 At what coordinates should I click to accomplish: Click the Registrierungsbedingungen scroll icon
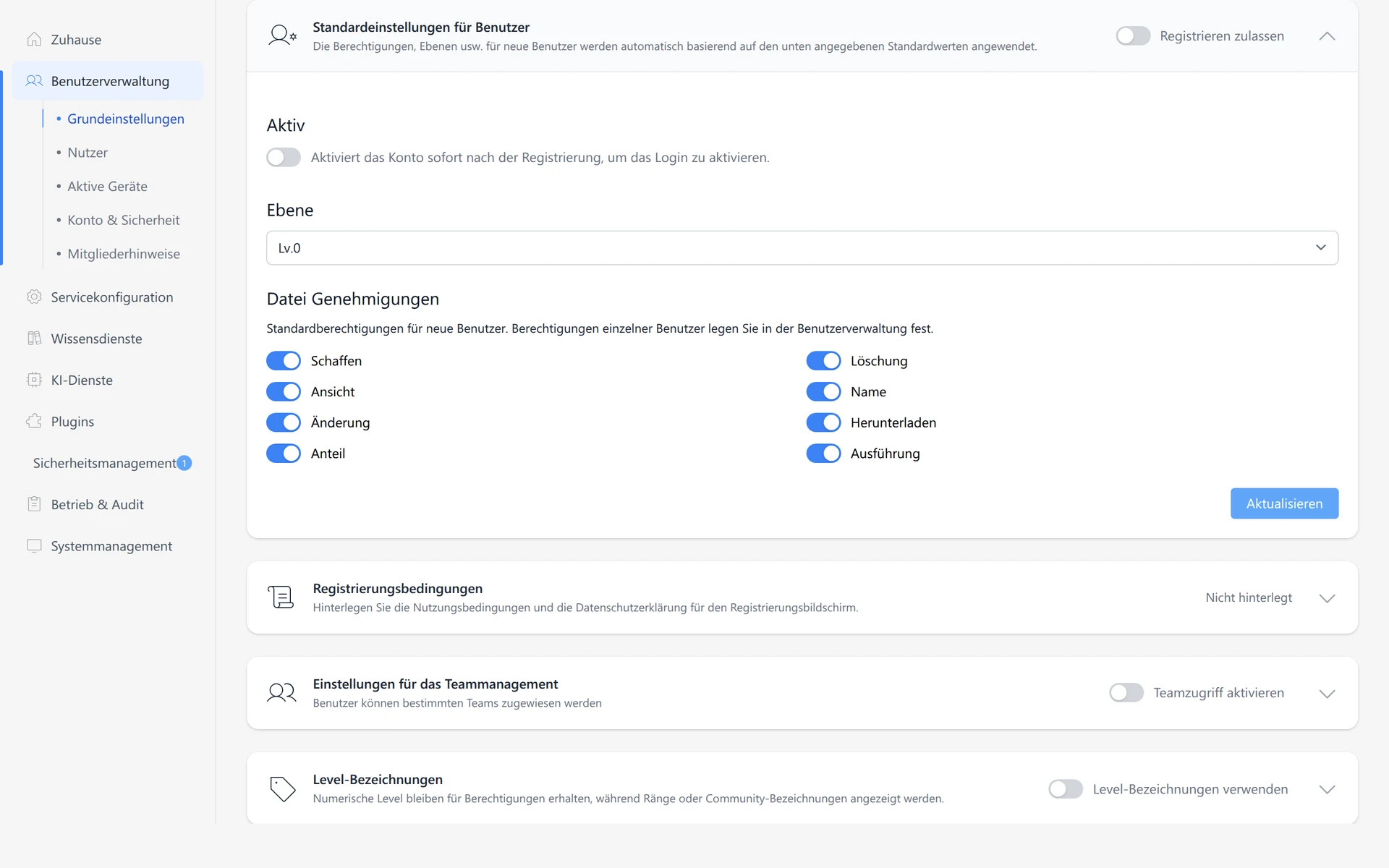pos(281,597)
